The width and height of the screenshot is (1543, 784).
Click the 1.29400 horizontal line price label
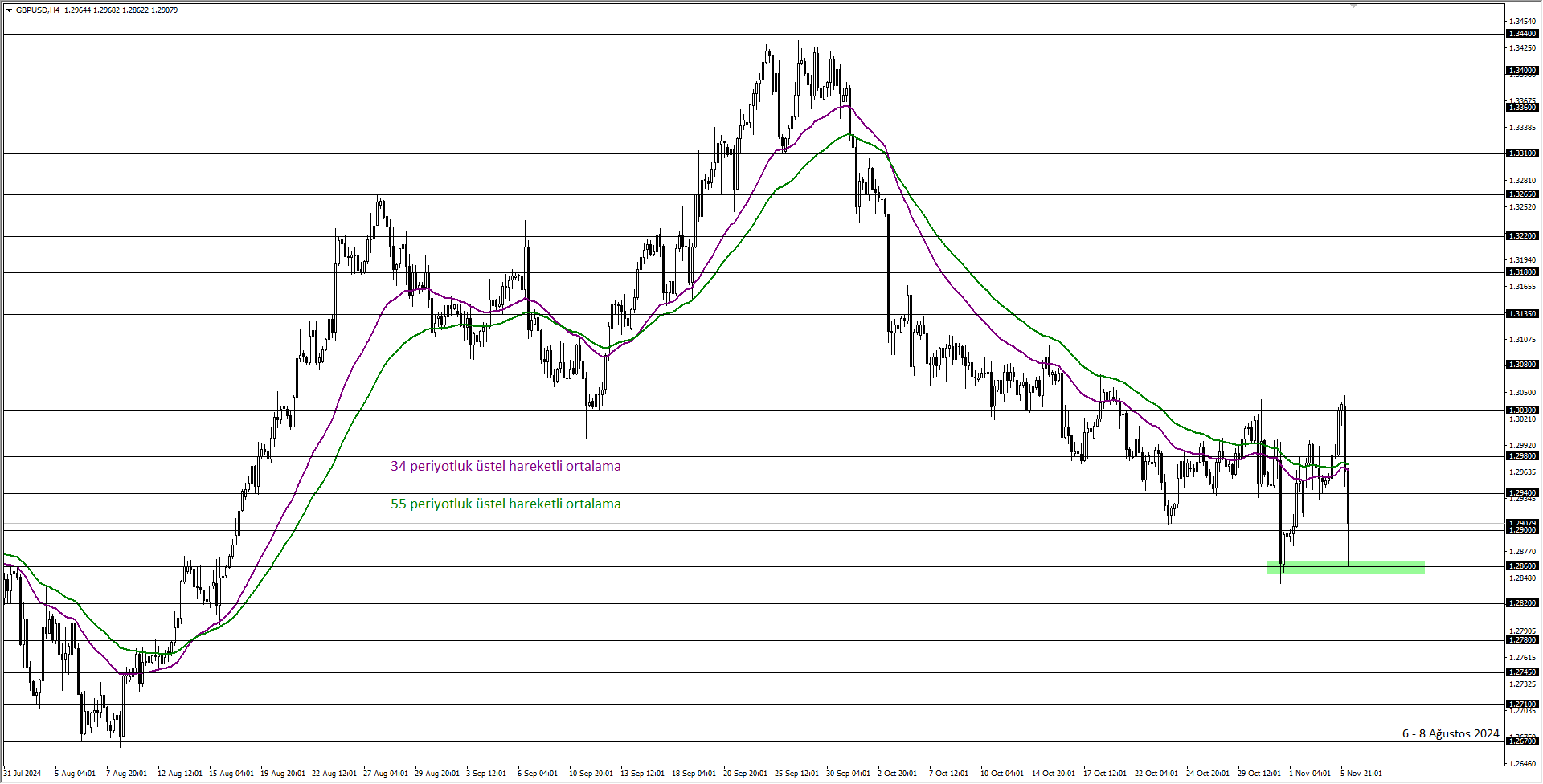coord(1522,493)
